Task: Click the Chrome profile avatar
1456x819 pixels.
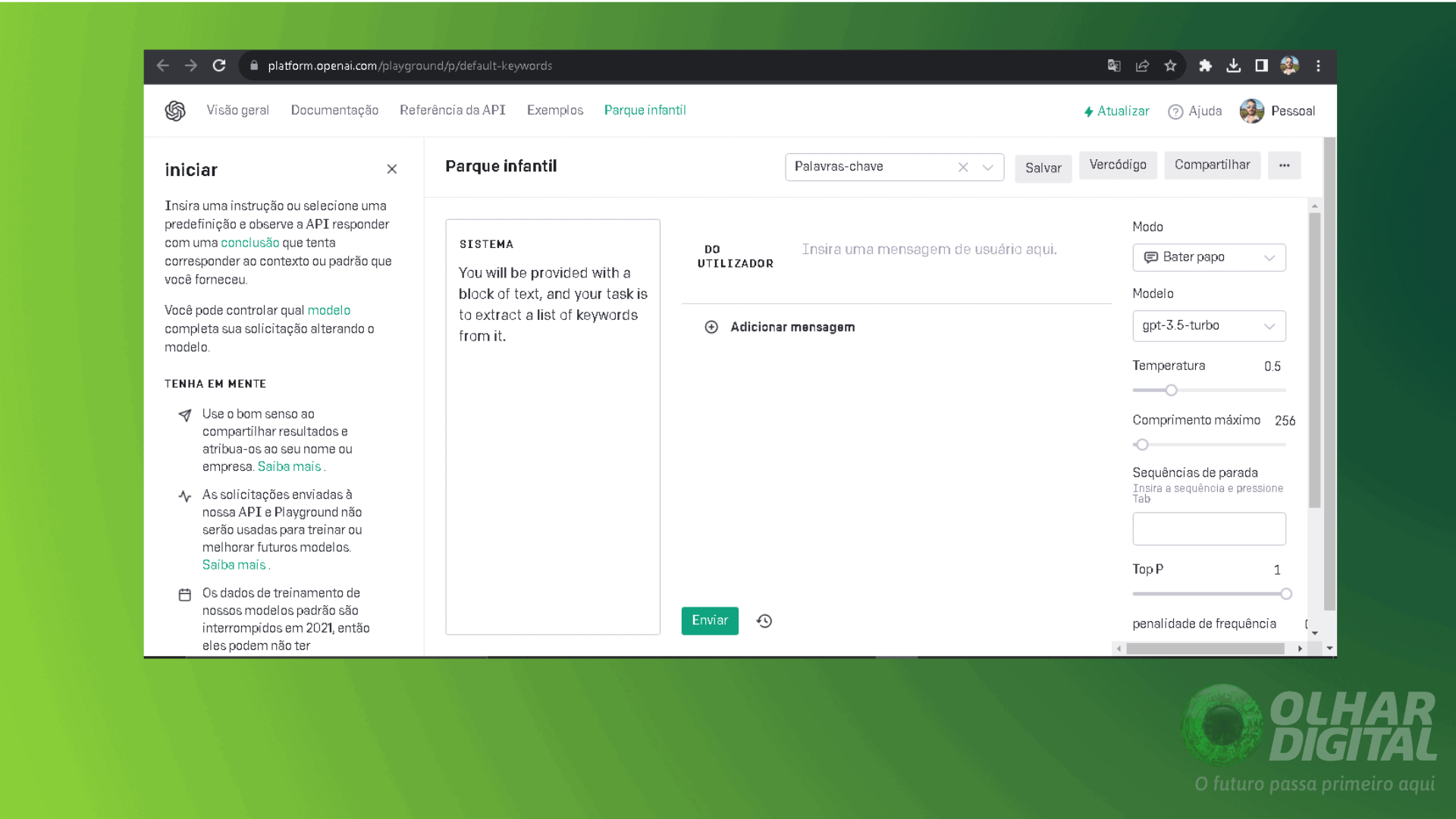Action: (x=1290, y=66)
